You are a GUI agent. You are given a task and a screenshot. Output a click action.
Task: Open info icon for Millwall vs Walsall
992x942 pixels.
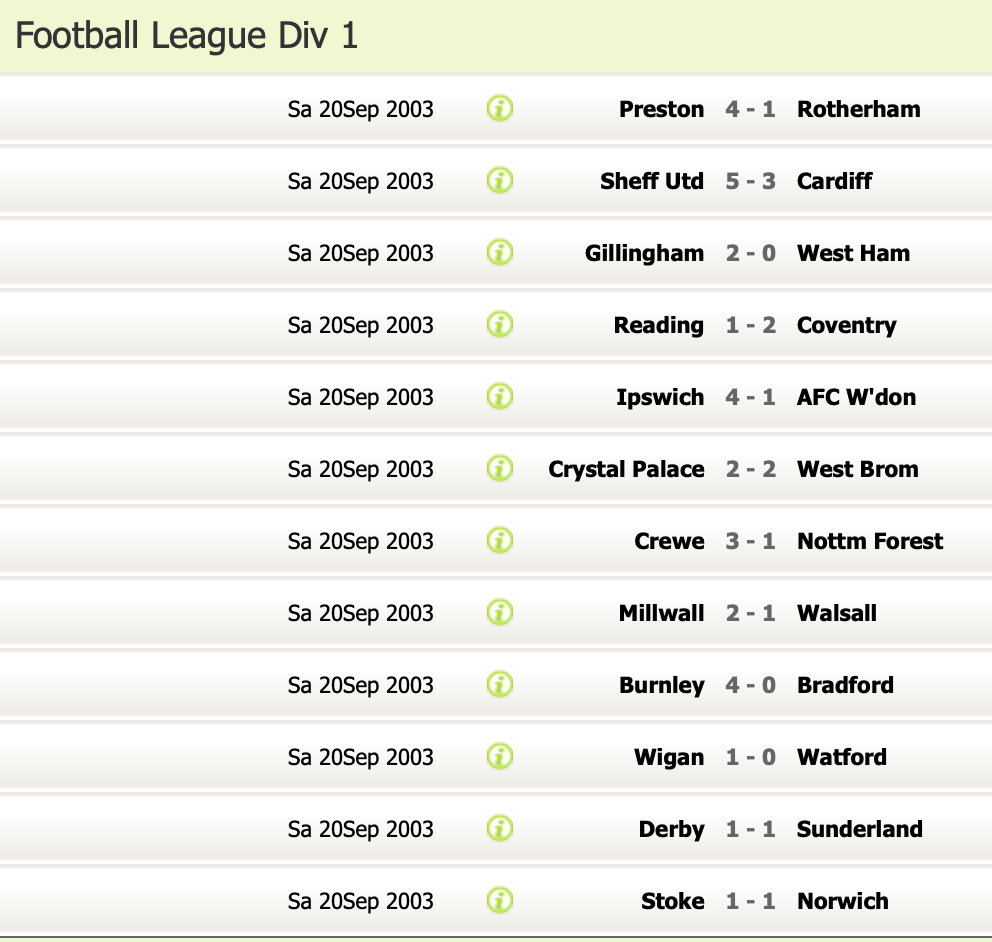[x=500, y=612]
